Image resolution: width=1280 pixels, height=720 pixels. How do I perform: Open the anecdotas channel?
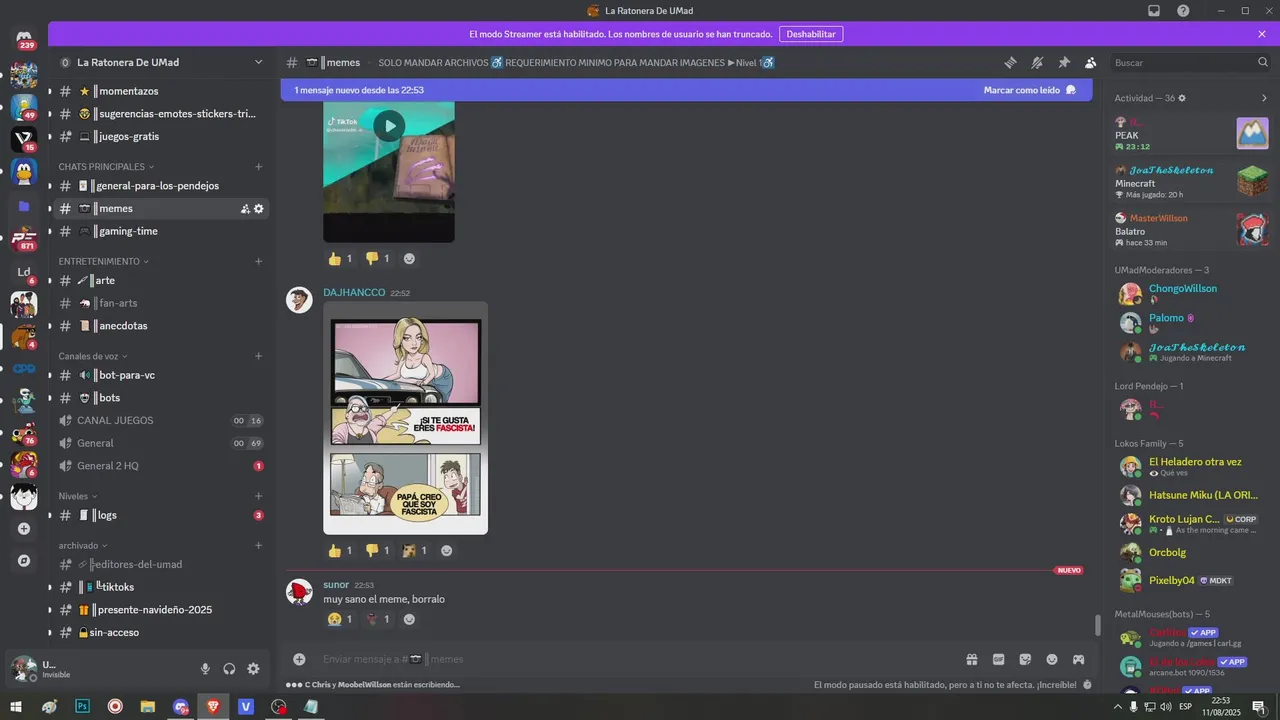(x=161, y=326)
